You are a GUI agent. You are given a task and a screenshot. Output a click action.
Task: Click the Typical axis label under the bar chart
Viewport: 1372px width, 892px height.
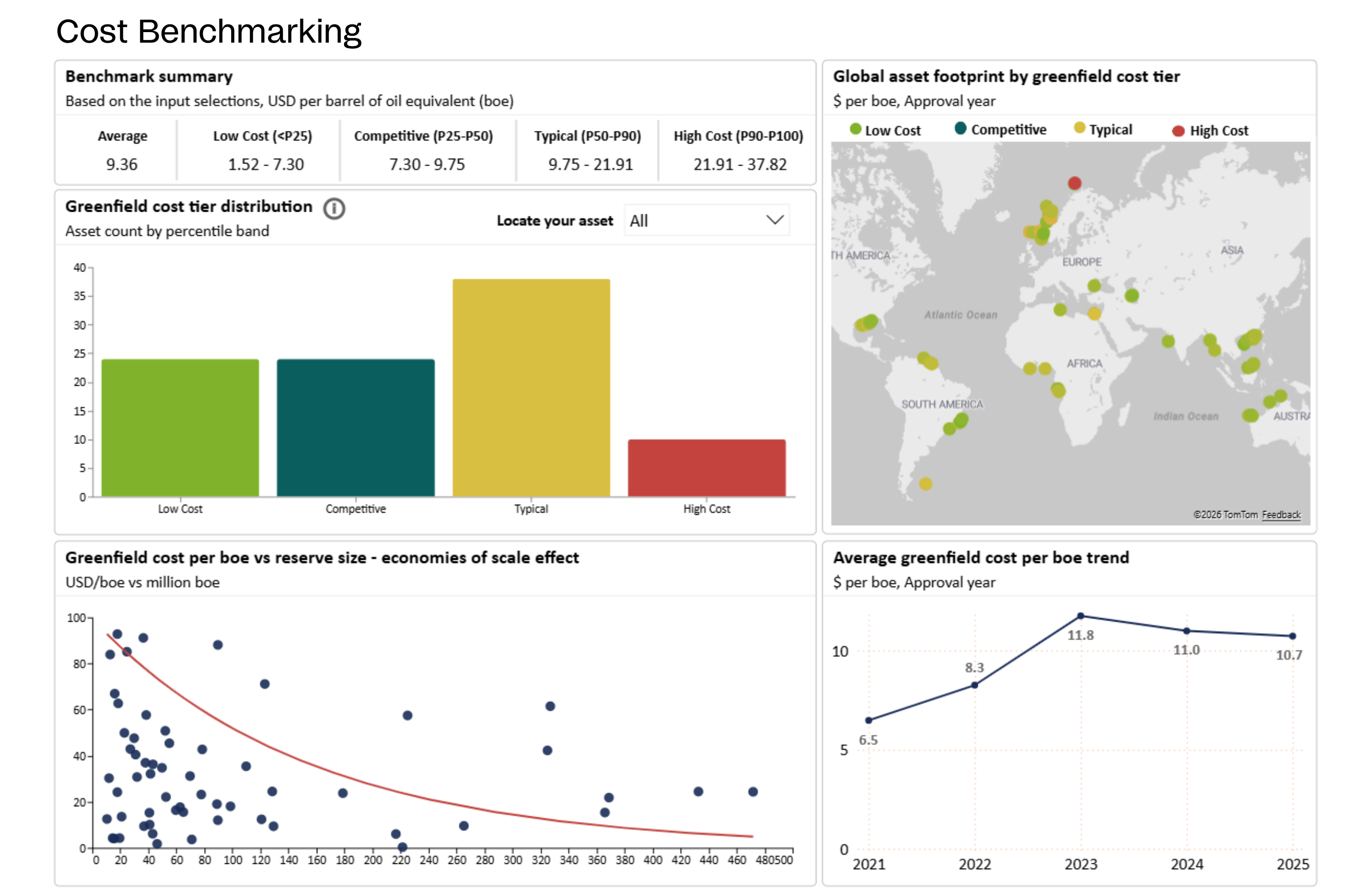pos(531,509)
